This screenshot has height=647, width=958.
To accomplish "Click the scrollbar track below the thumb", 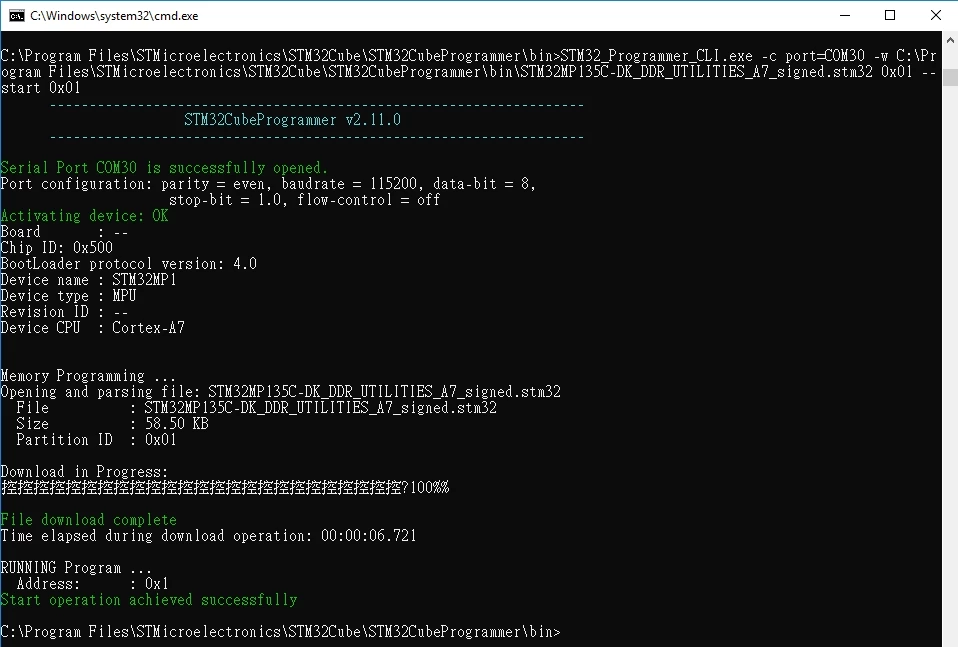I will [950, 367].
